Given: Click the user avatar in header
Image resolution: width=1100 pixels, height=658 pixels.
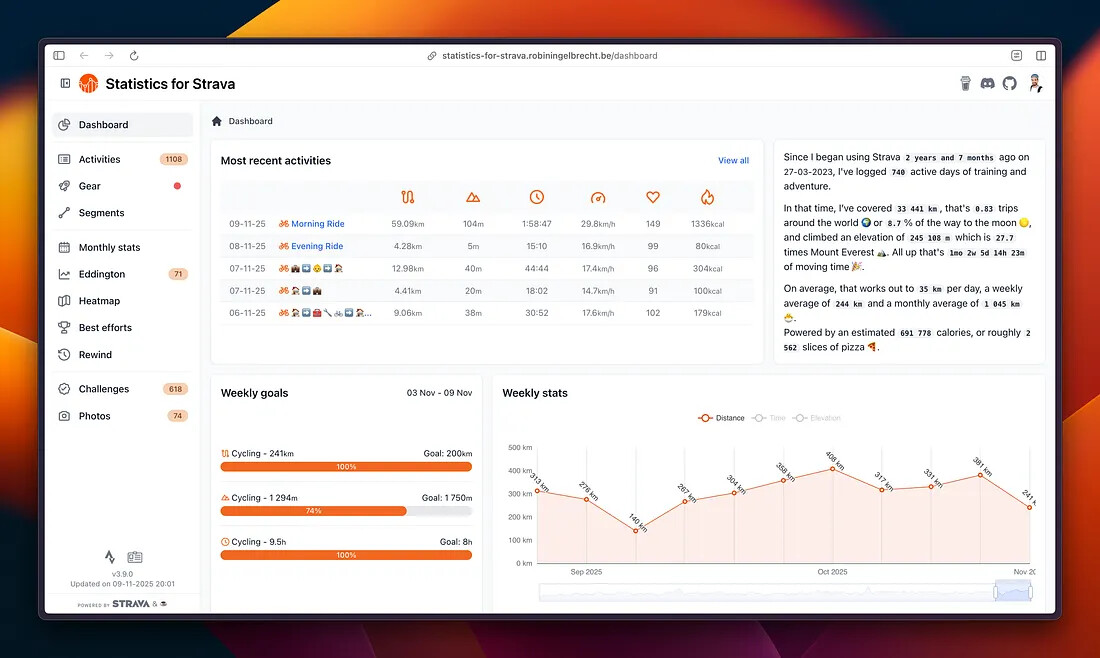Looking at the screenshot, I should (x=1034, y=84).
